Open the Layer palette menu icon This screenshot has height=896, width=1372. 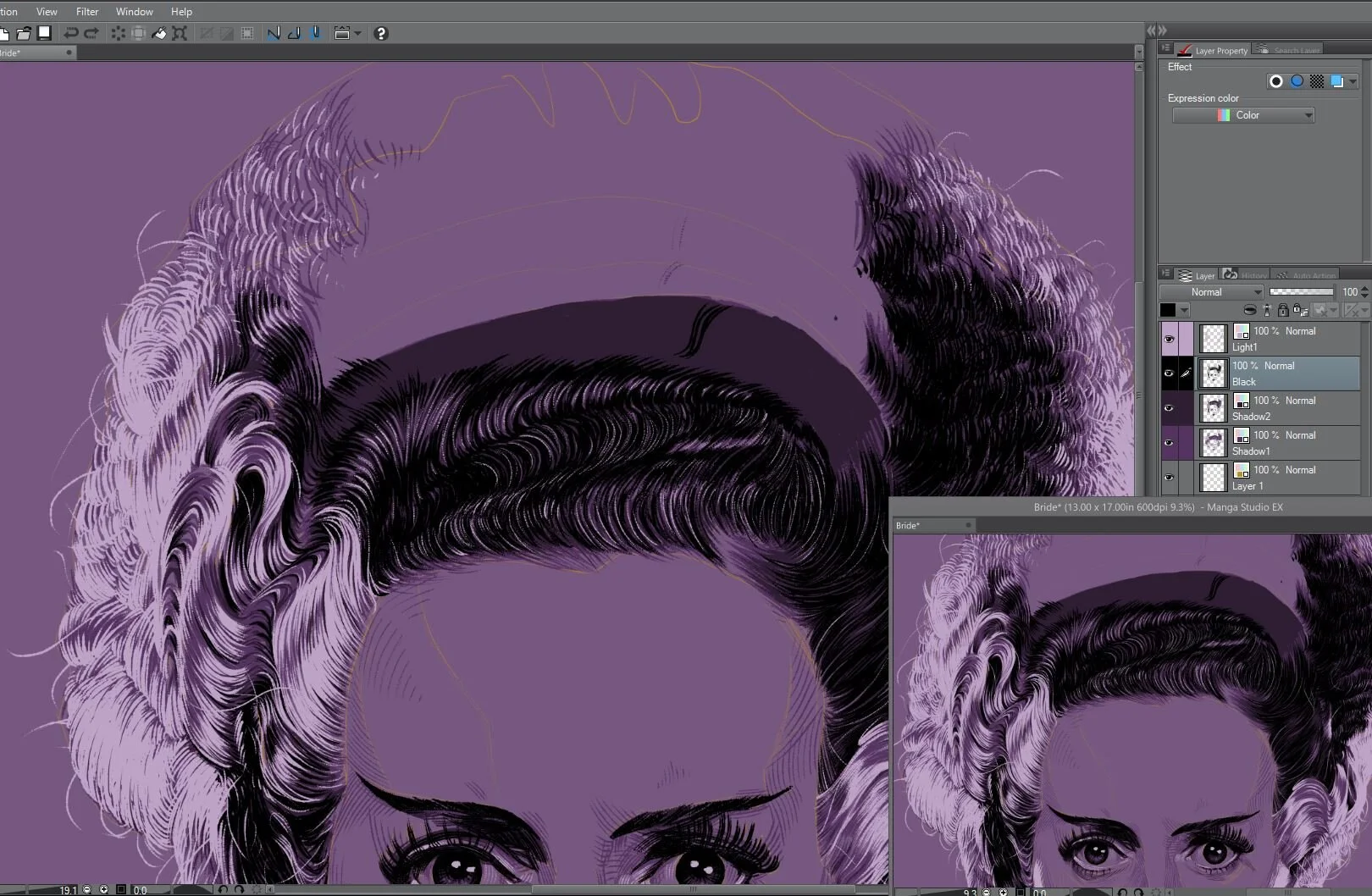click(x=1165, y=274)
